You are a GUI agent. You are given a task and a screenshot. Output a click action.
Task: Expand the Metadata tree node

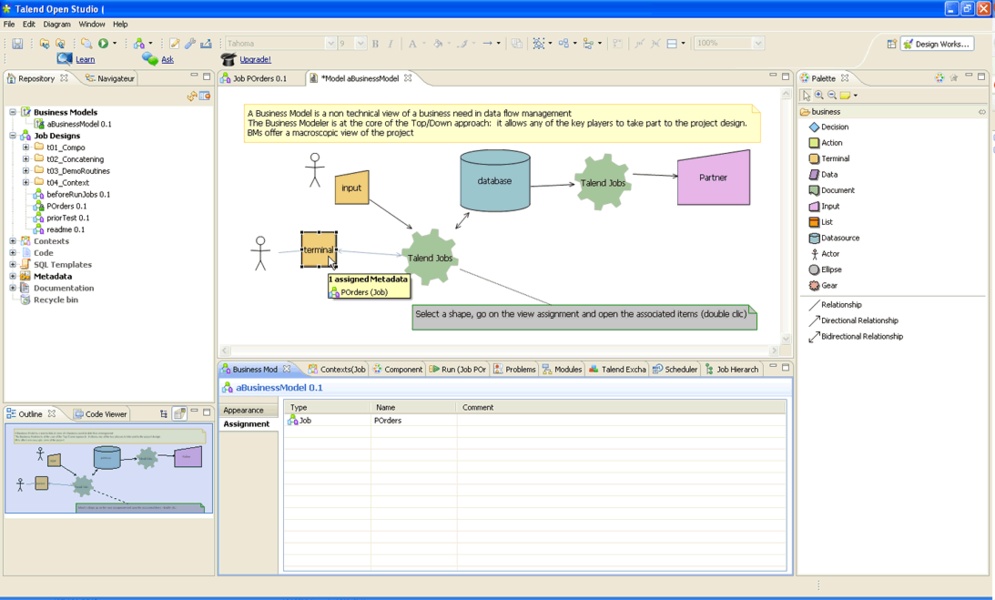13,277
